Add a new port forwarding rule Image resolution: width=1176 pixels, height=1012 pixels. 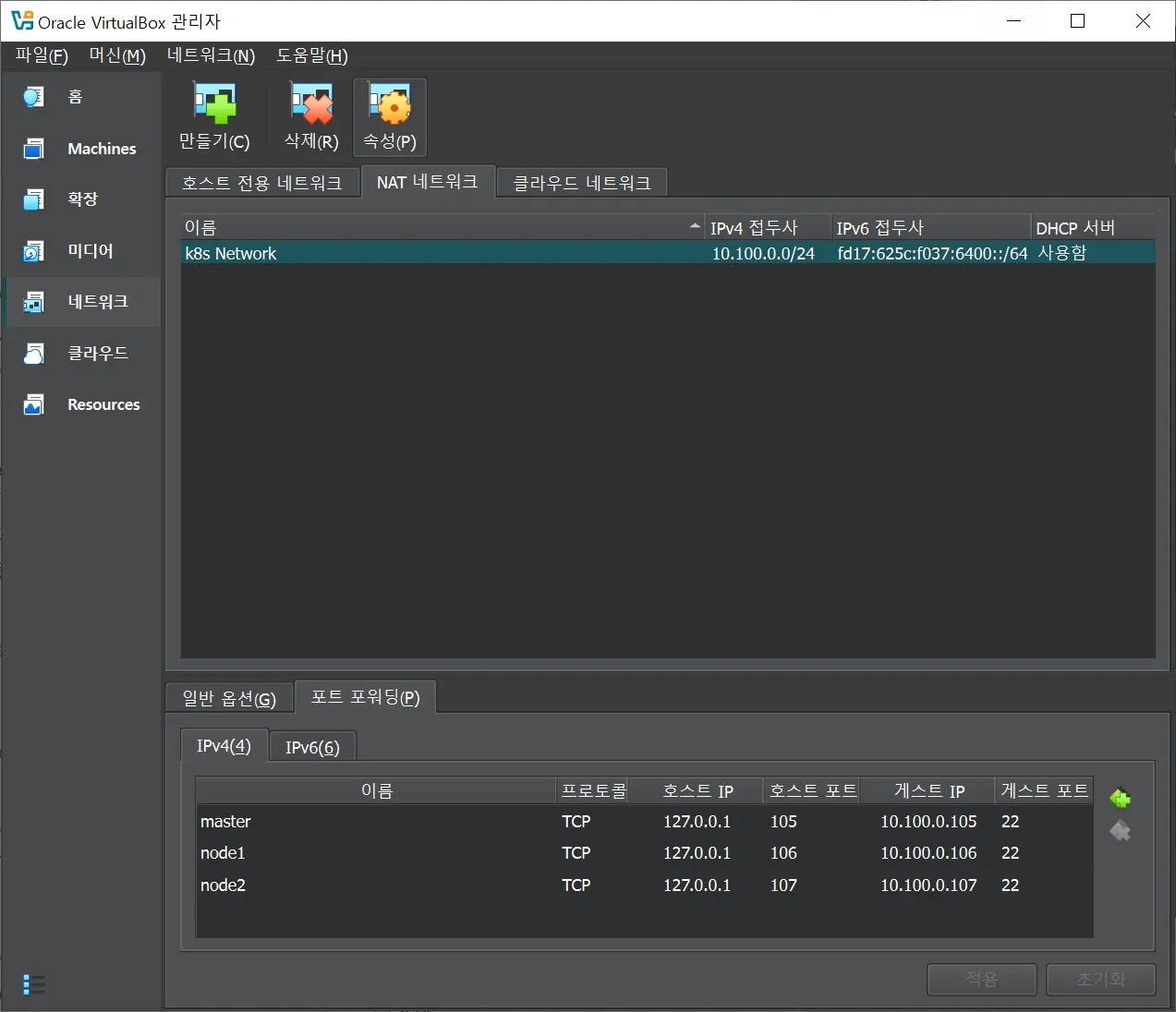(1121, 798)
